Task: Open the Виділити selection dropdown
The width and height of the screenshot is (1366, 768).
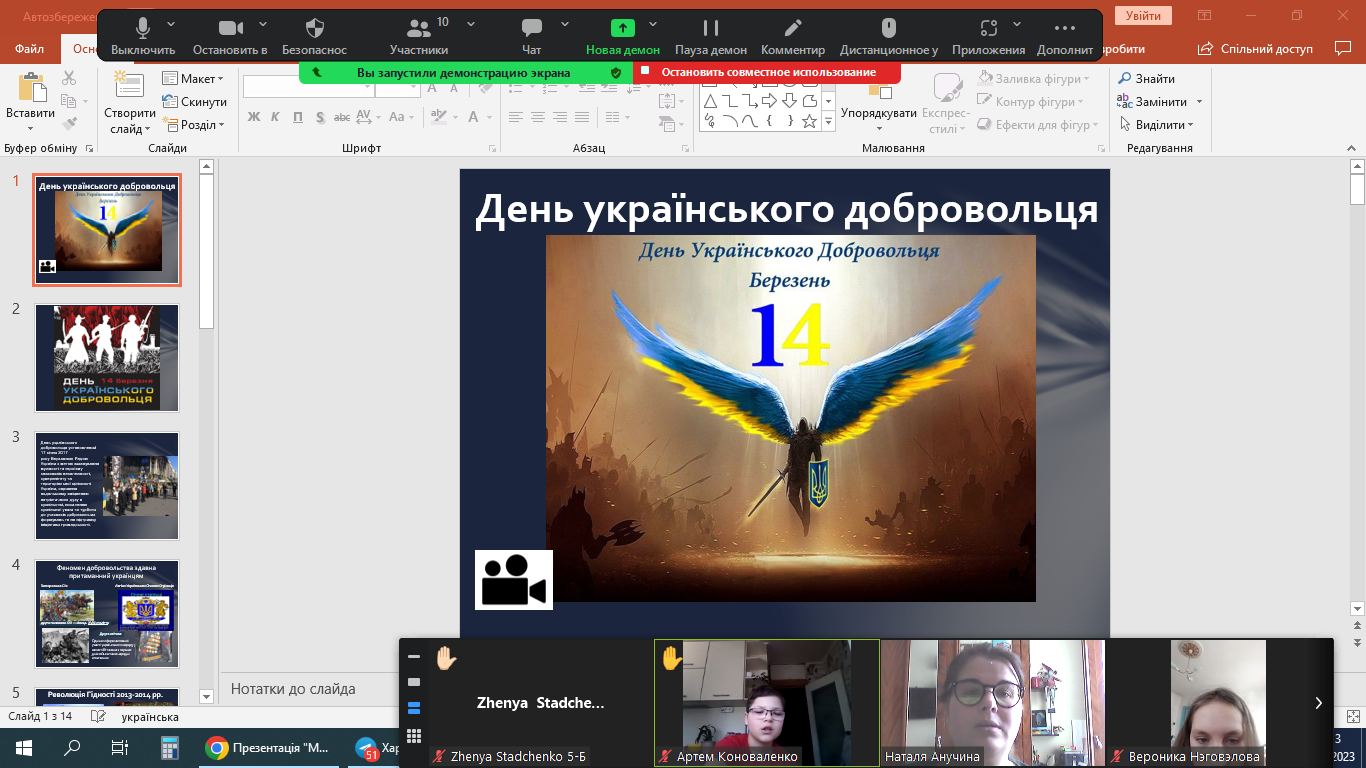Action: point(1159,125)
